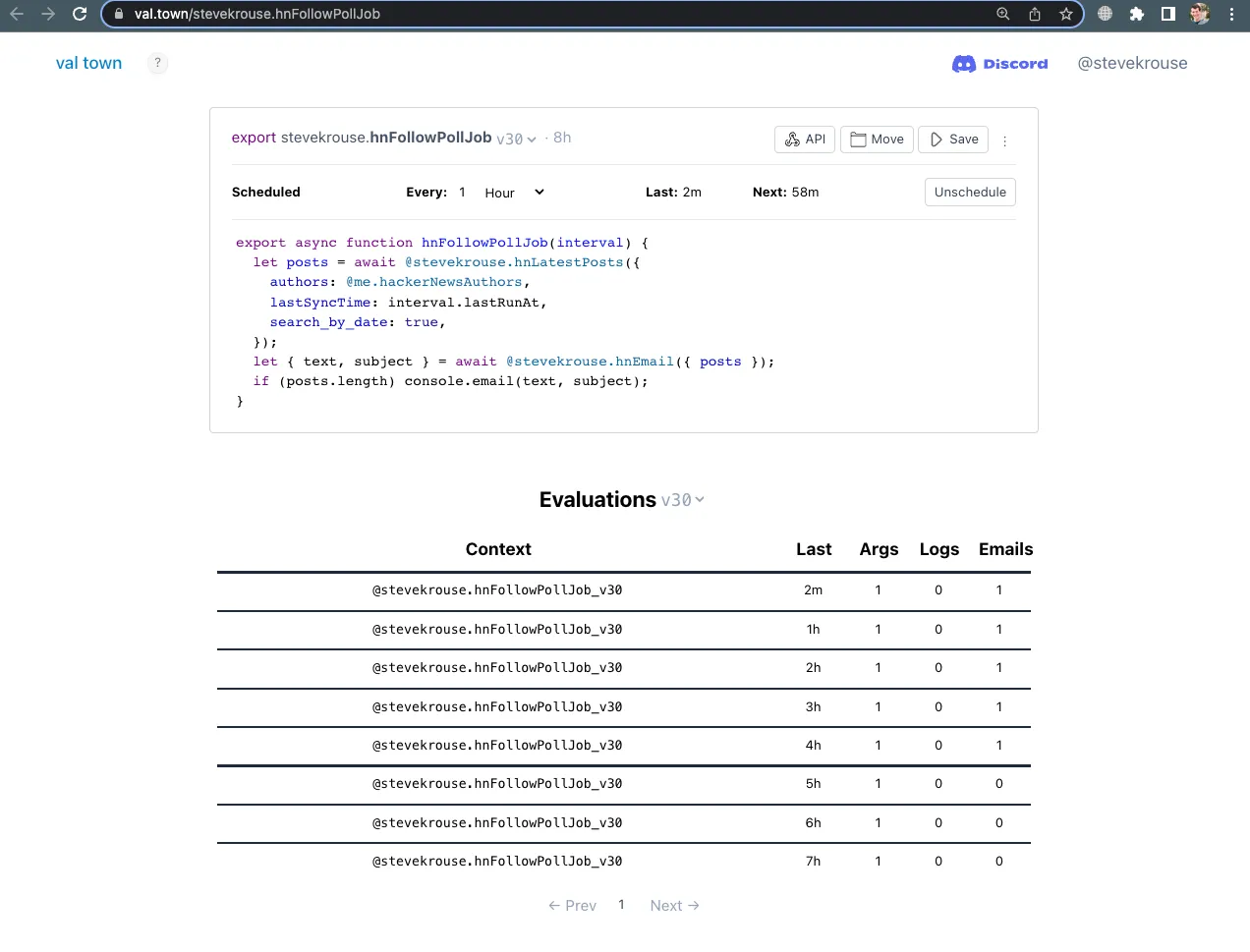Expand the v30 version dropdown near val name

[516, 140]
